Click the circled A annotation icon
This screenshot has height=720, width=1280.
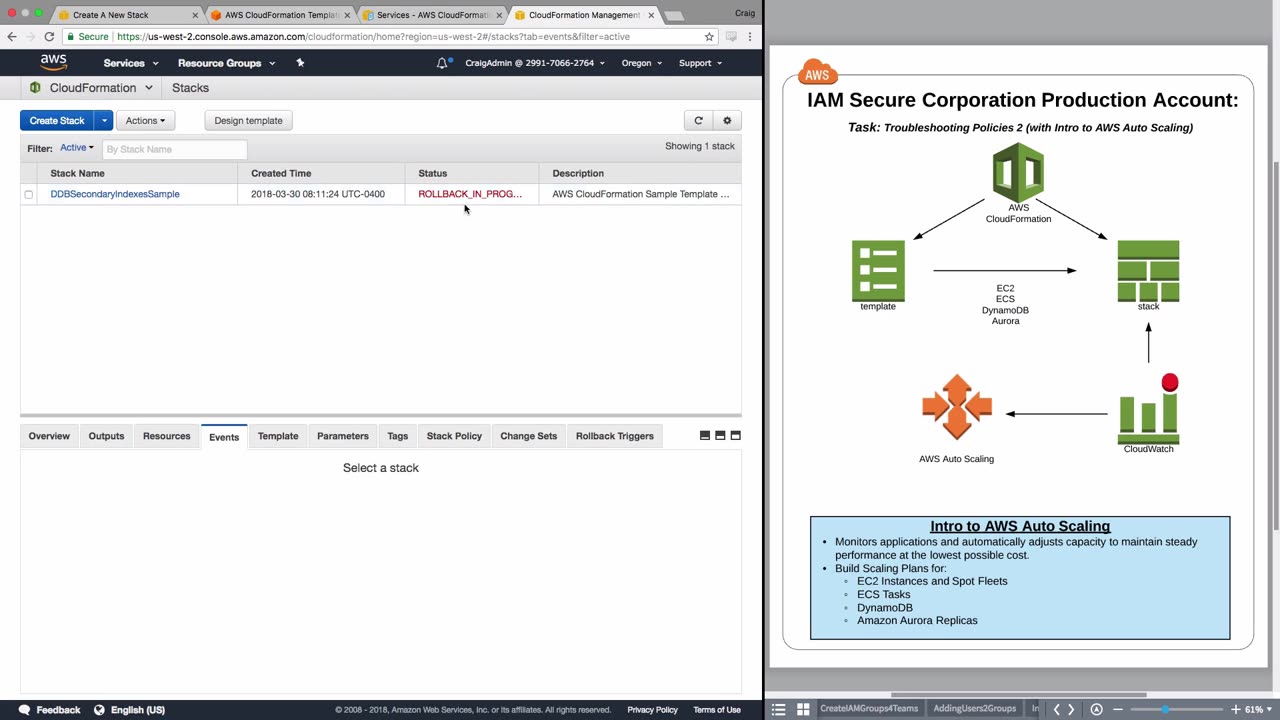coord(1097,709)
